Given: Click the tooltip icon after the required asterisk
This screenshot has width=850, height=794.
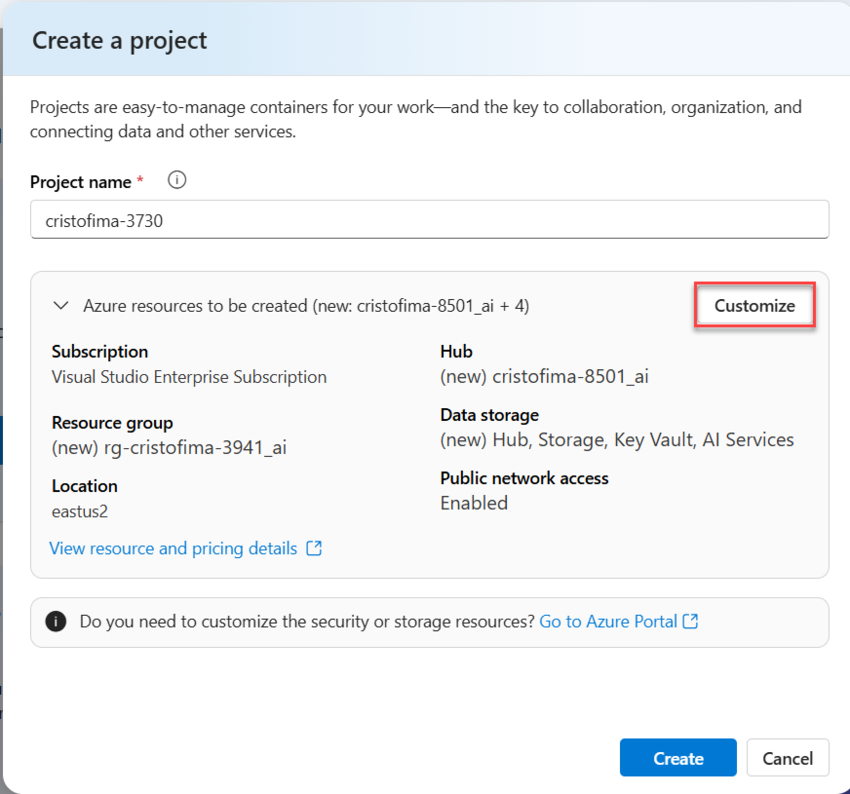Looking at the screenshot, I should pyautogui.click(x=177, y=180).
